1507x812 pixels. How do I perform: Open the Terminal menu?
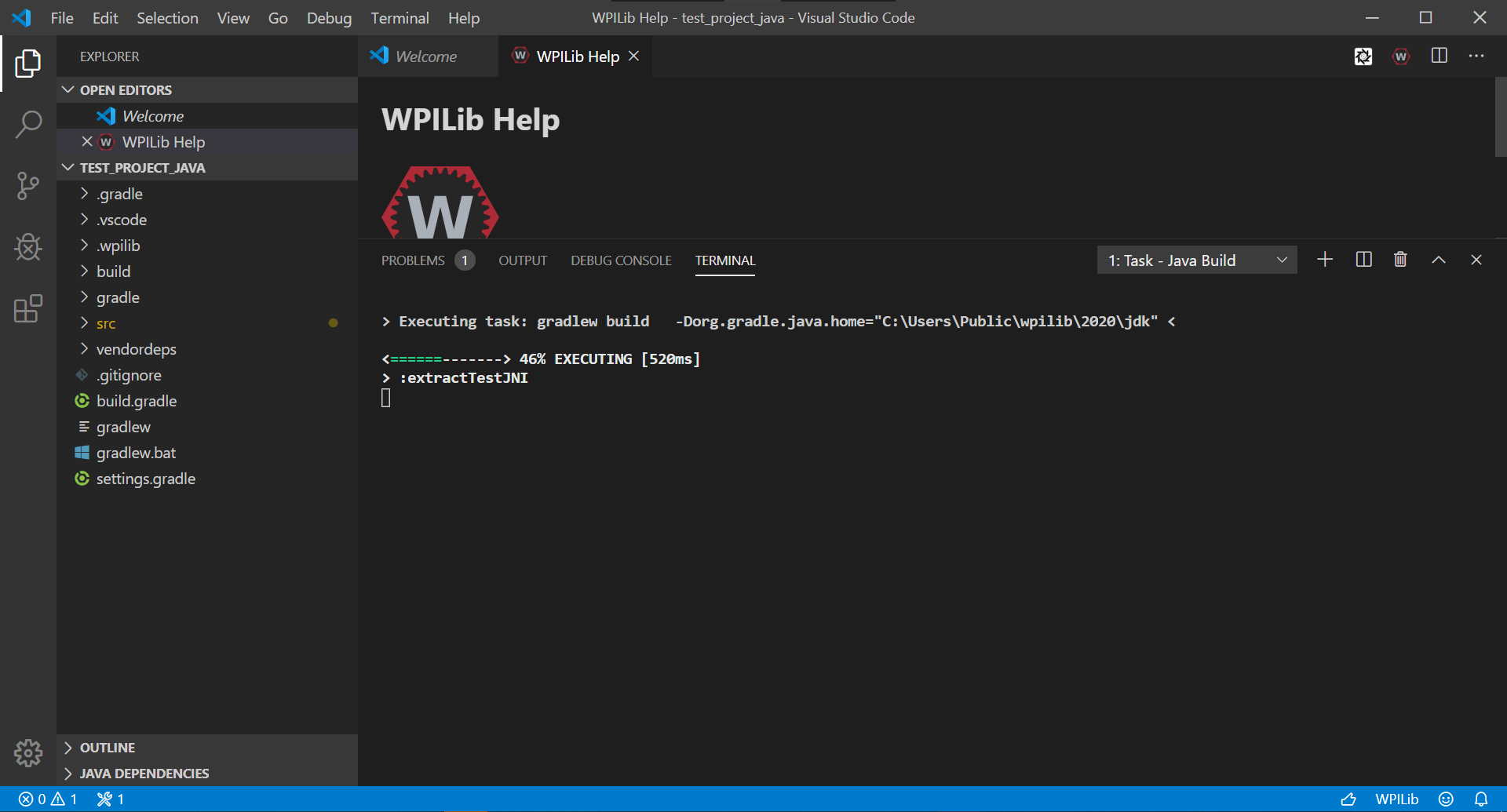pos(400,17)
